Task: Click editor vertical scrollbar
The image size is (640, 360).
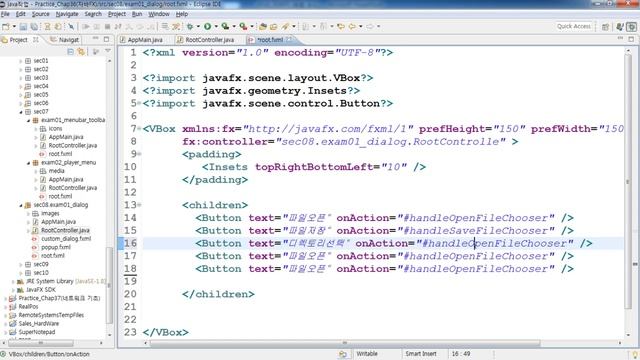Action: pyautogui.click(x=628, y=182)
